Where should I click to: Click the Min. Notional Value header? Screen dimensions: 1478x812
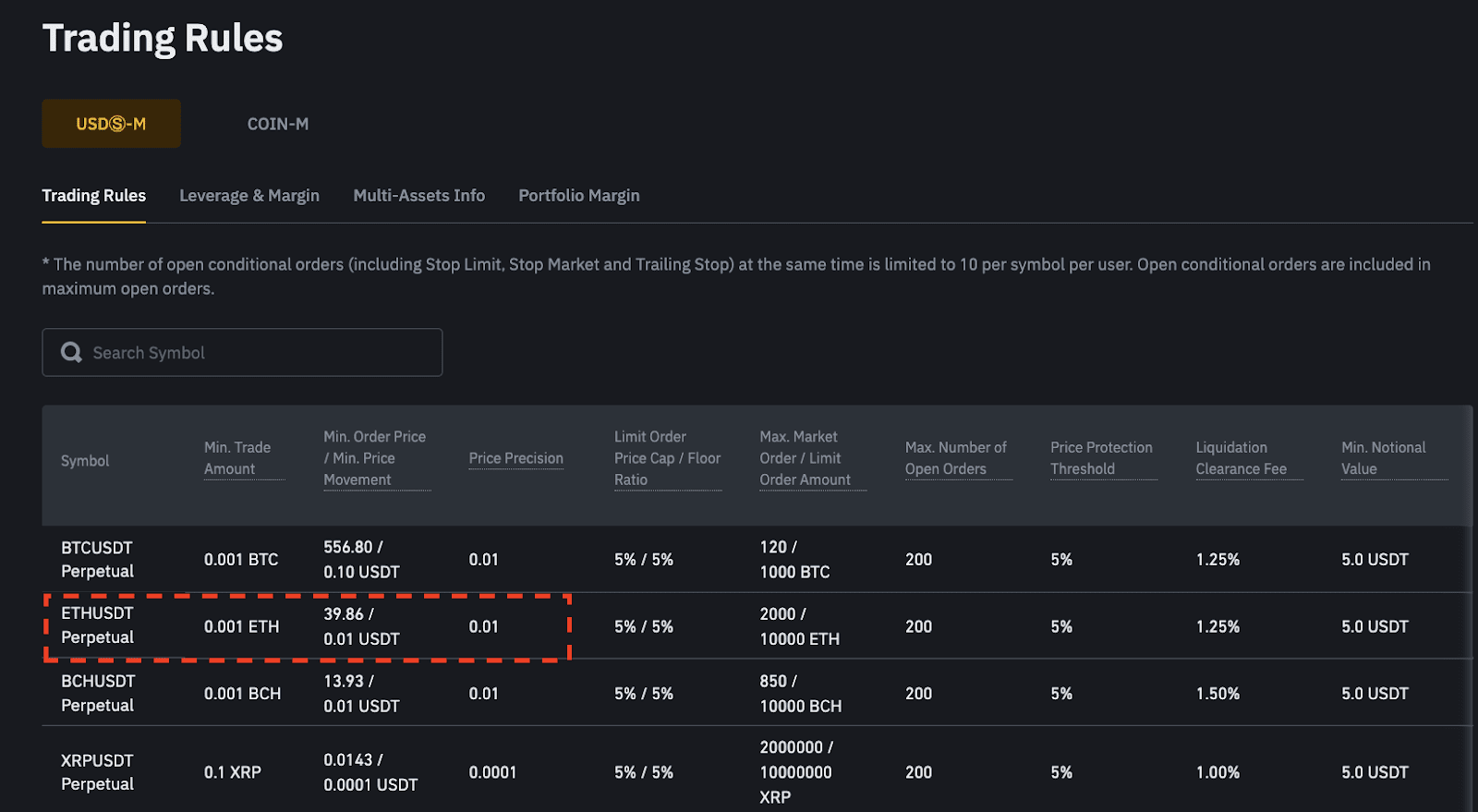click(x=1383, y=458)
